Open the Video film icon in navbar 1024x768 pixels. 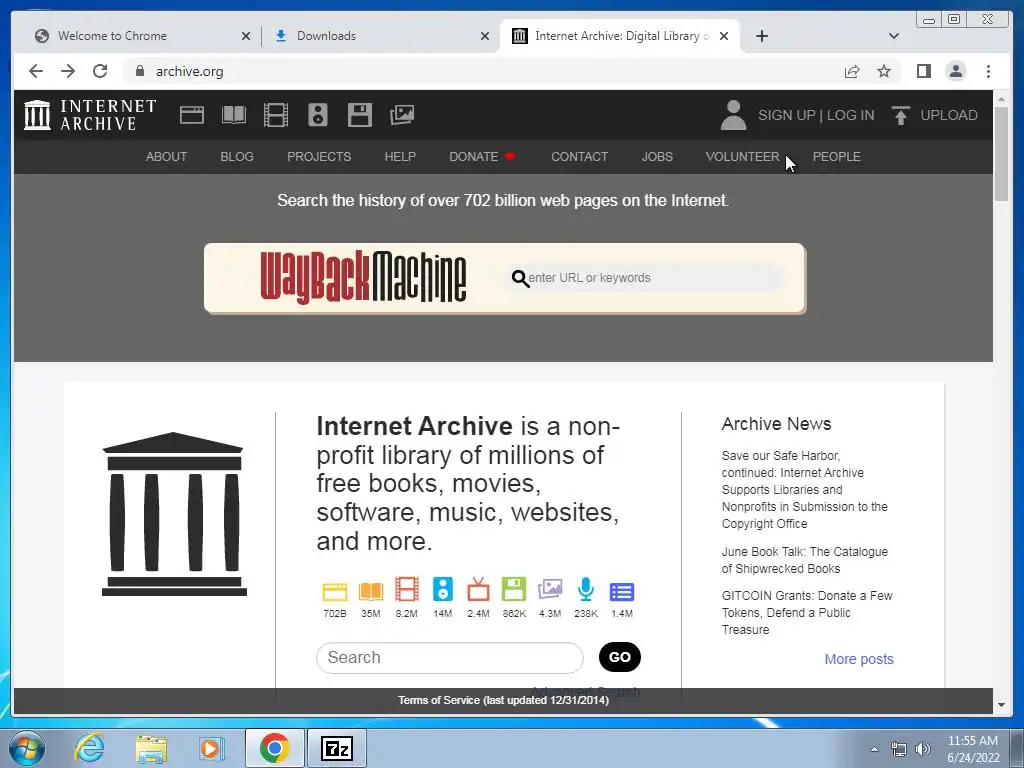click(x=276, y=115)
